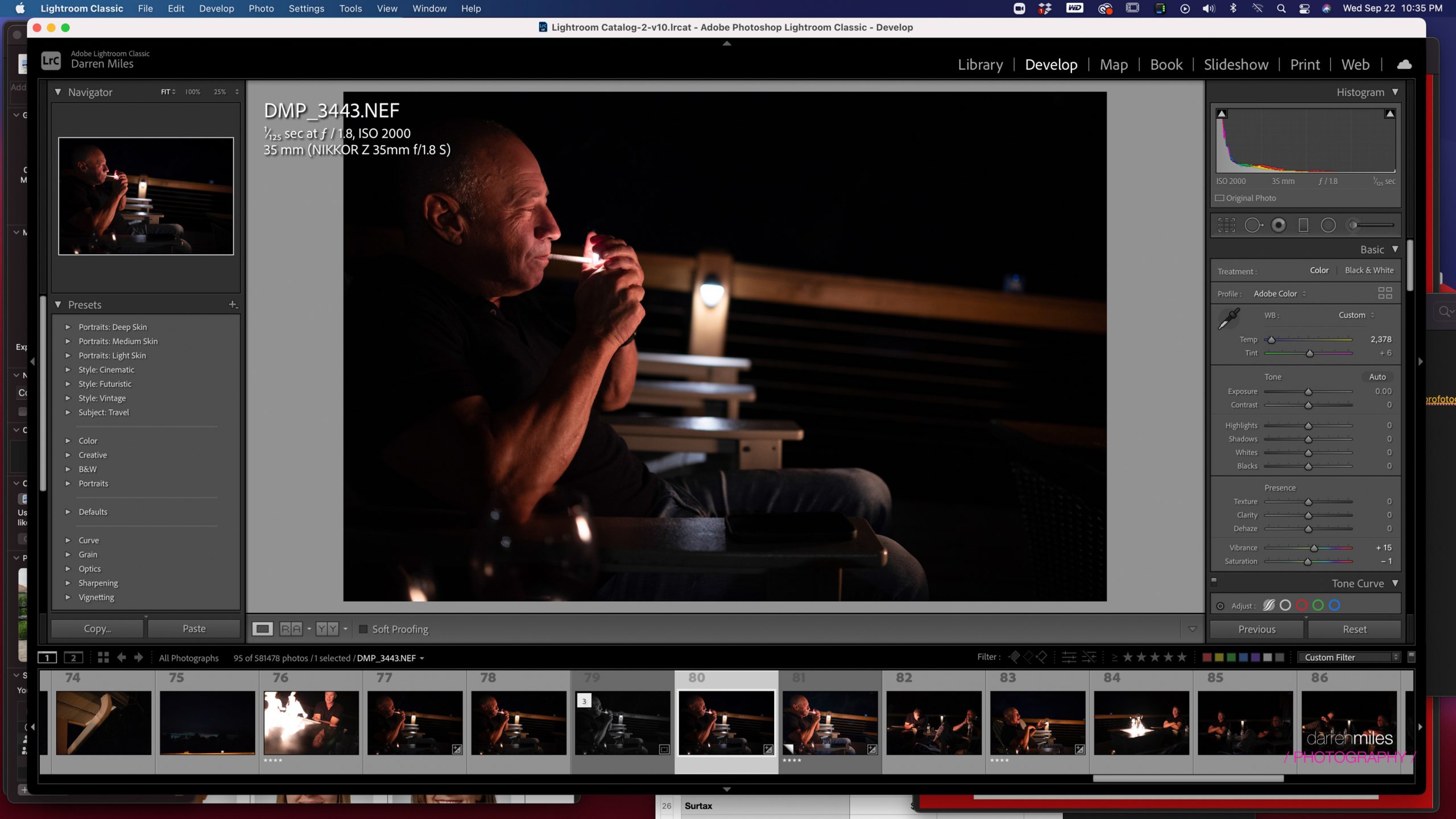Expand the Style: Cinematic preset group

68,370
